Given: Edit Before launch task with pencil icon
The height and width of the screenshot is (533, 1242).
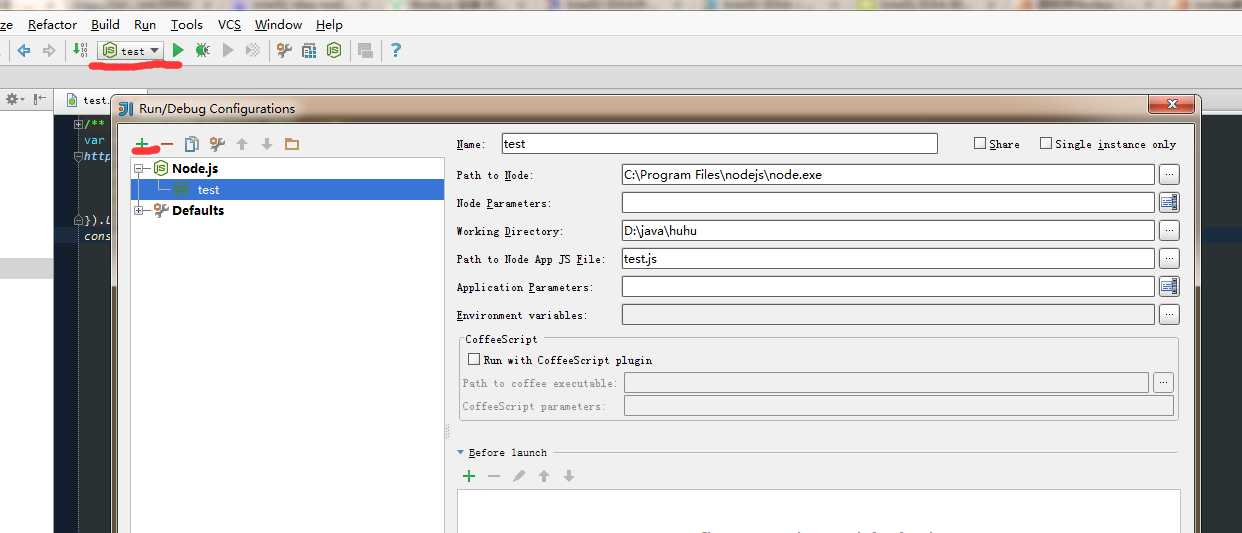Looking at the screenshot, I should 519,476.
